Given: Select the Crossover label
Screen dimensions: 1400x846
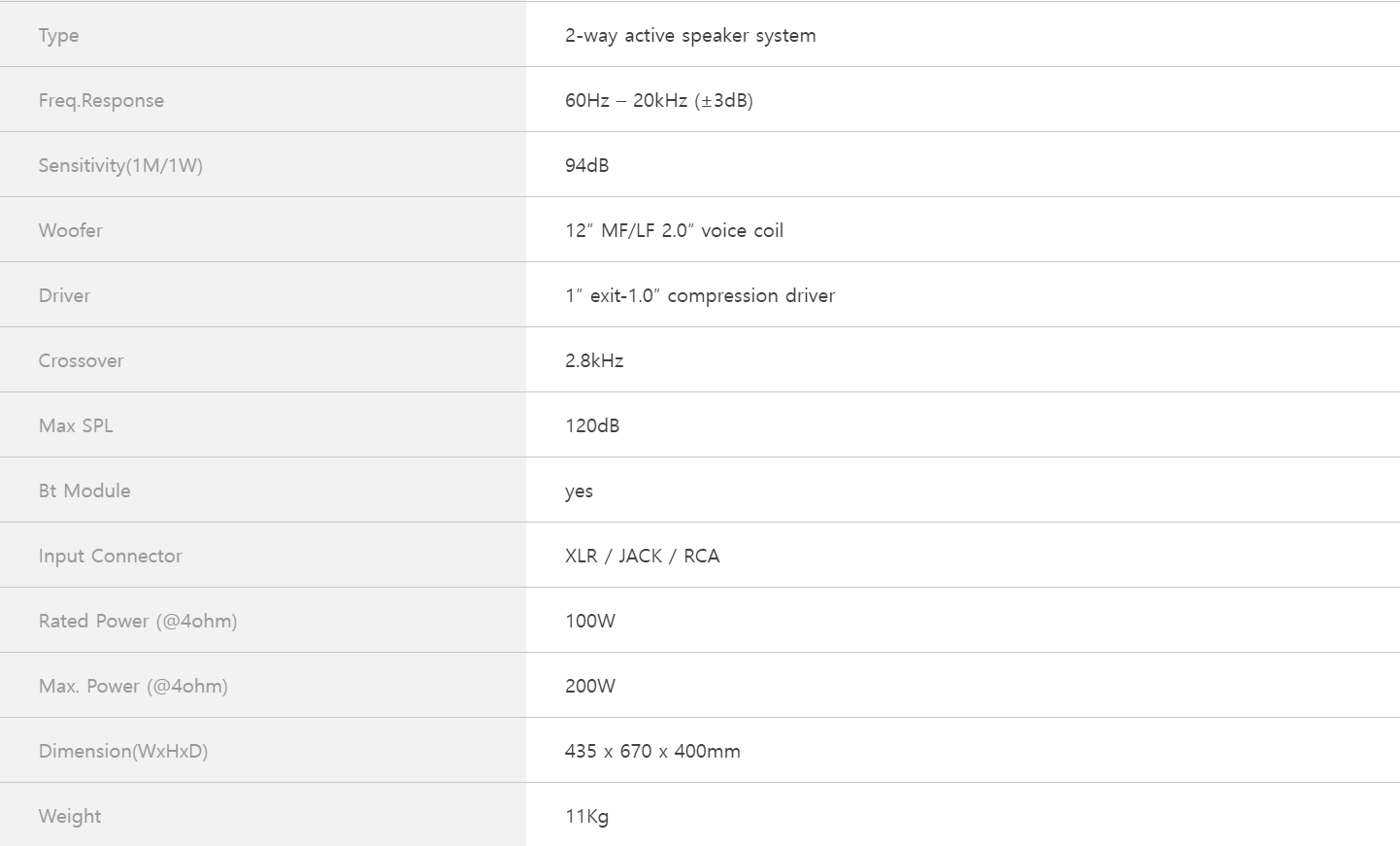Looking at the screenshot, I should 82,360.
